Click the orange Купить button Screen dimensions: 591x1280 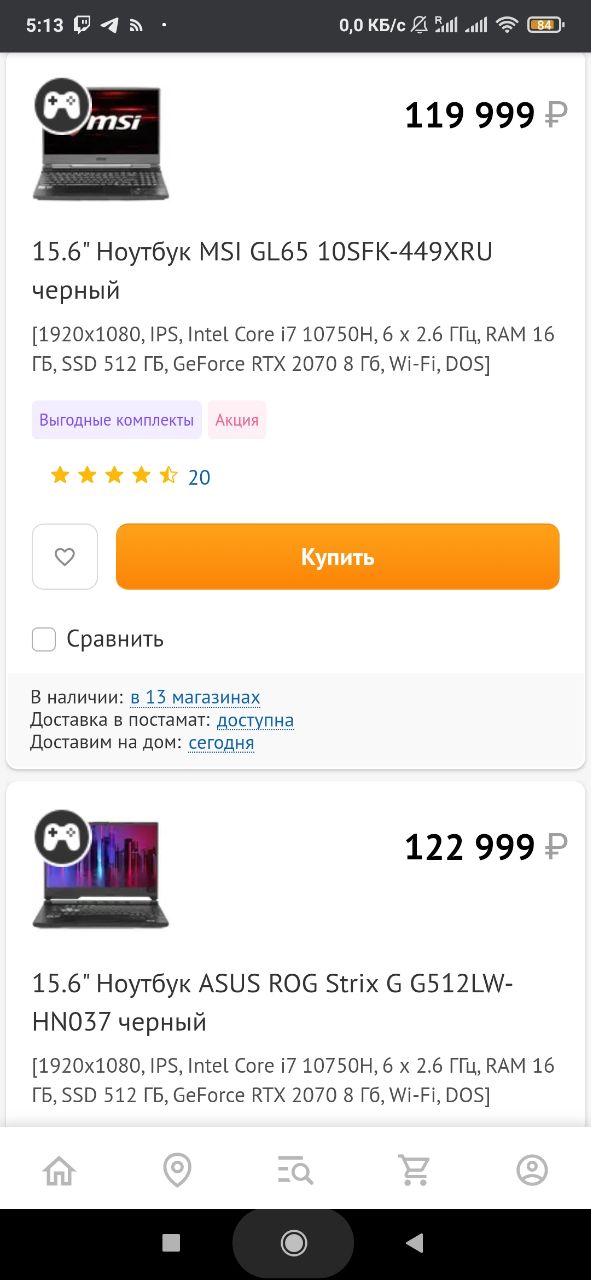point(338,557)
